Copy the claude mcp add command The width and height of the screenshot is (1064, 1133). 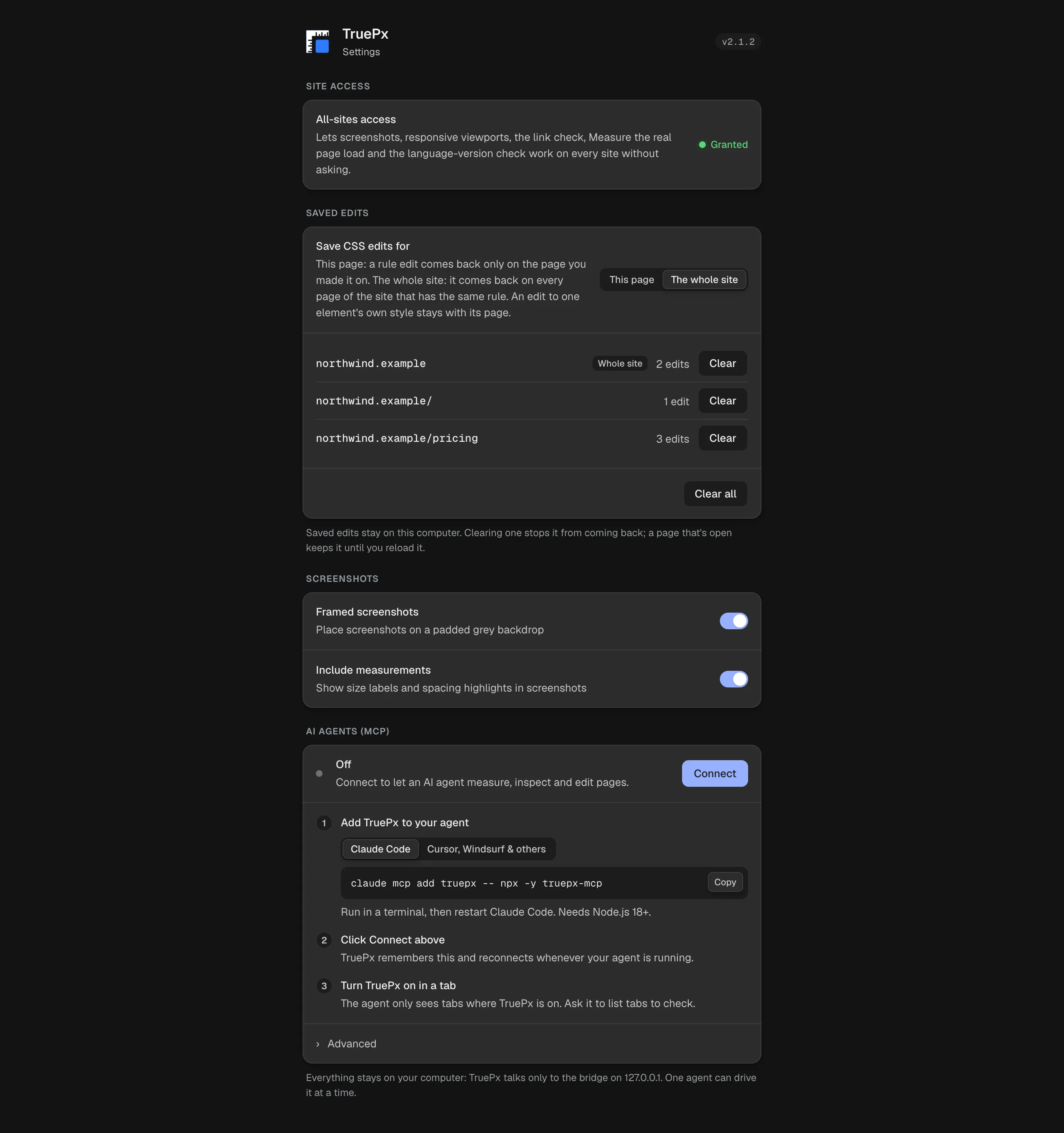pyautogui.click(x=725, y=882)
